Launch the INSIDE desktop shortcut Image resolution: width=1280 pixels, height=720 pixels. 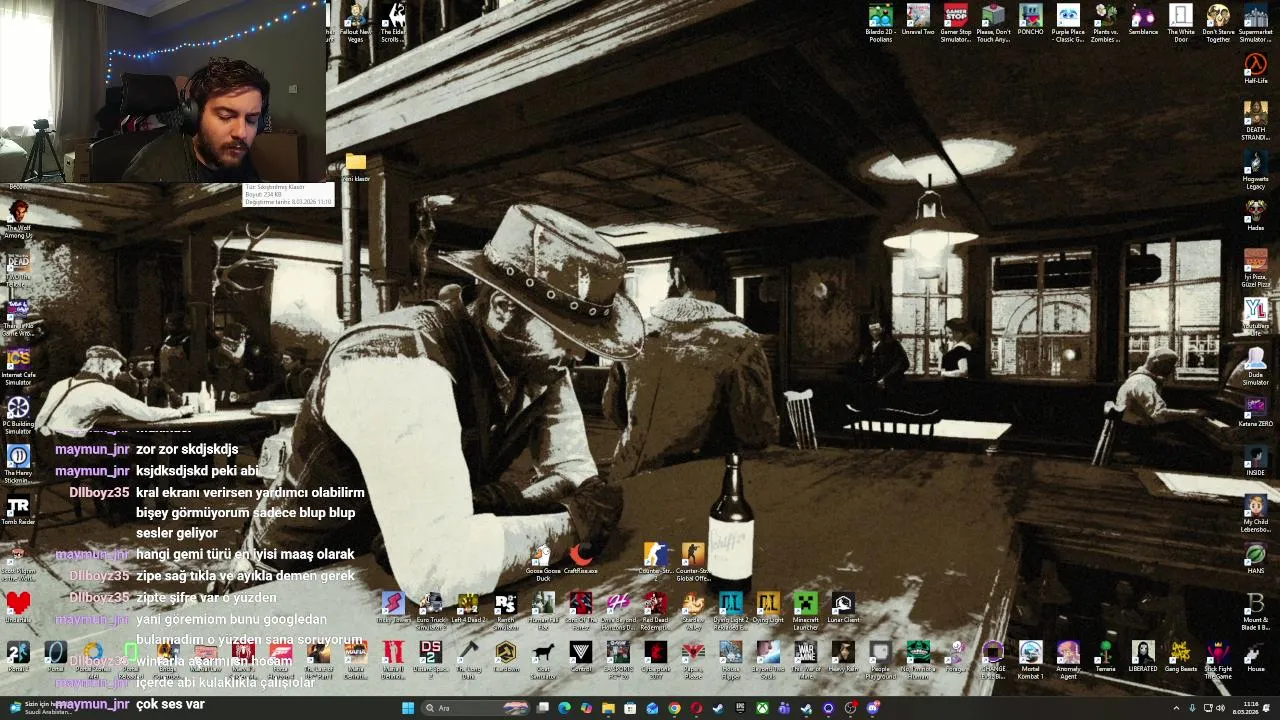(1256, 461)
